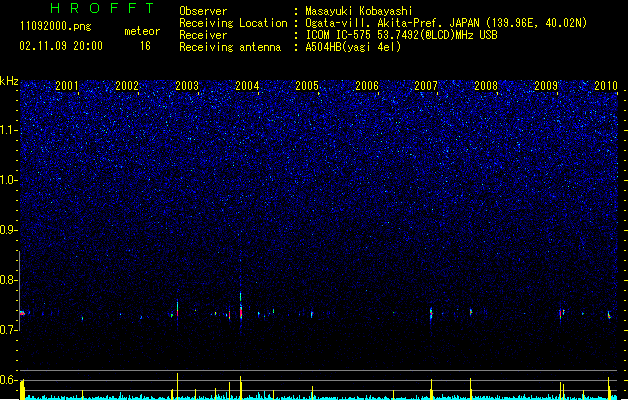The width and height of the screenshot is (629, 400).
Task: Click the 1.0 frequency axis label
Action: pos(8,180)
